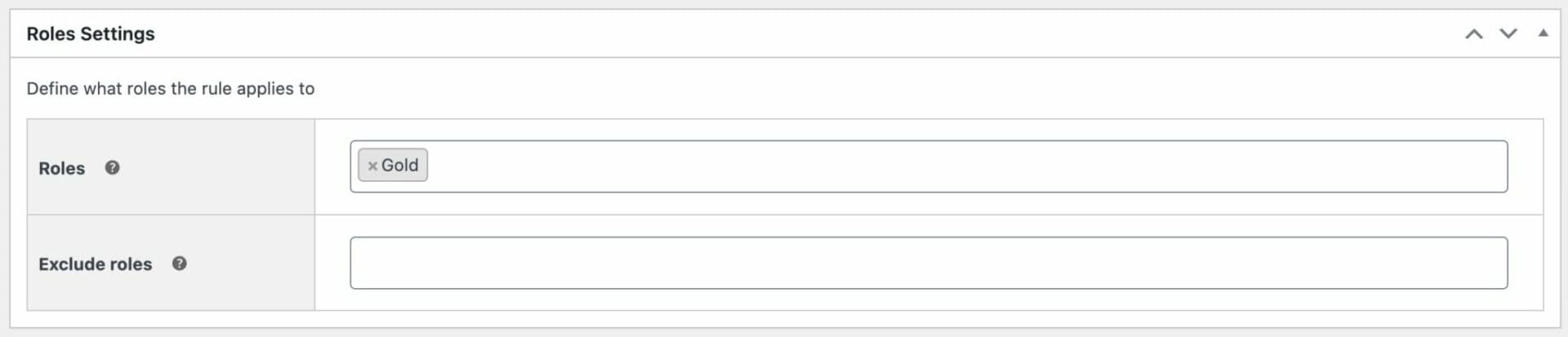Click the small x on Gold
This screenshot has width=1568, height=337.
[372, 166]
